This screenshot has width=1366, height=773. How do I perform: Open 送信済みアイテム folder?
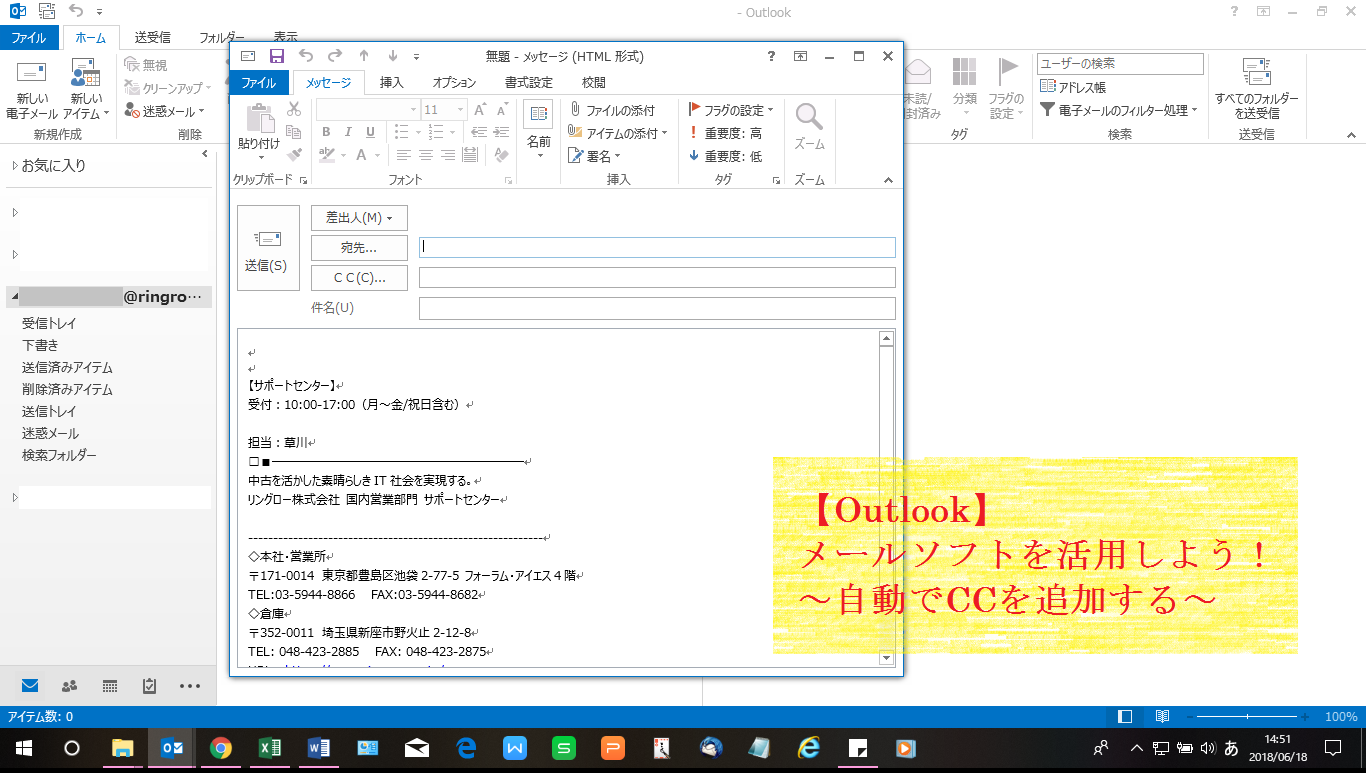tap(68, 367)
